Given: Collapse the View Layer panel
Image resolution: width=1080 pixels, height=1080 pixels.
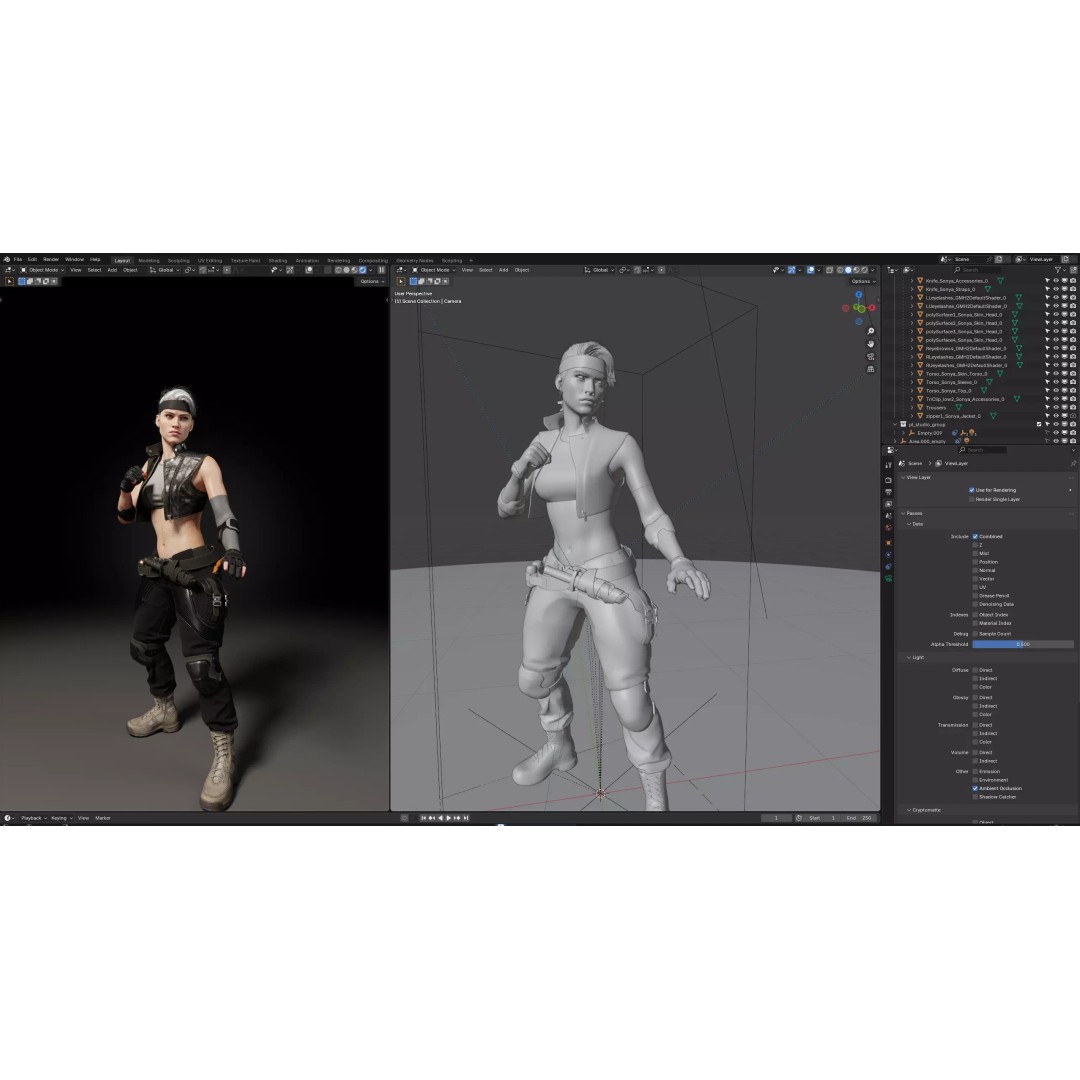Looking at the screenshot, I should tap(917, 477).
